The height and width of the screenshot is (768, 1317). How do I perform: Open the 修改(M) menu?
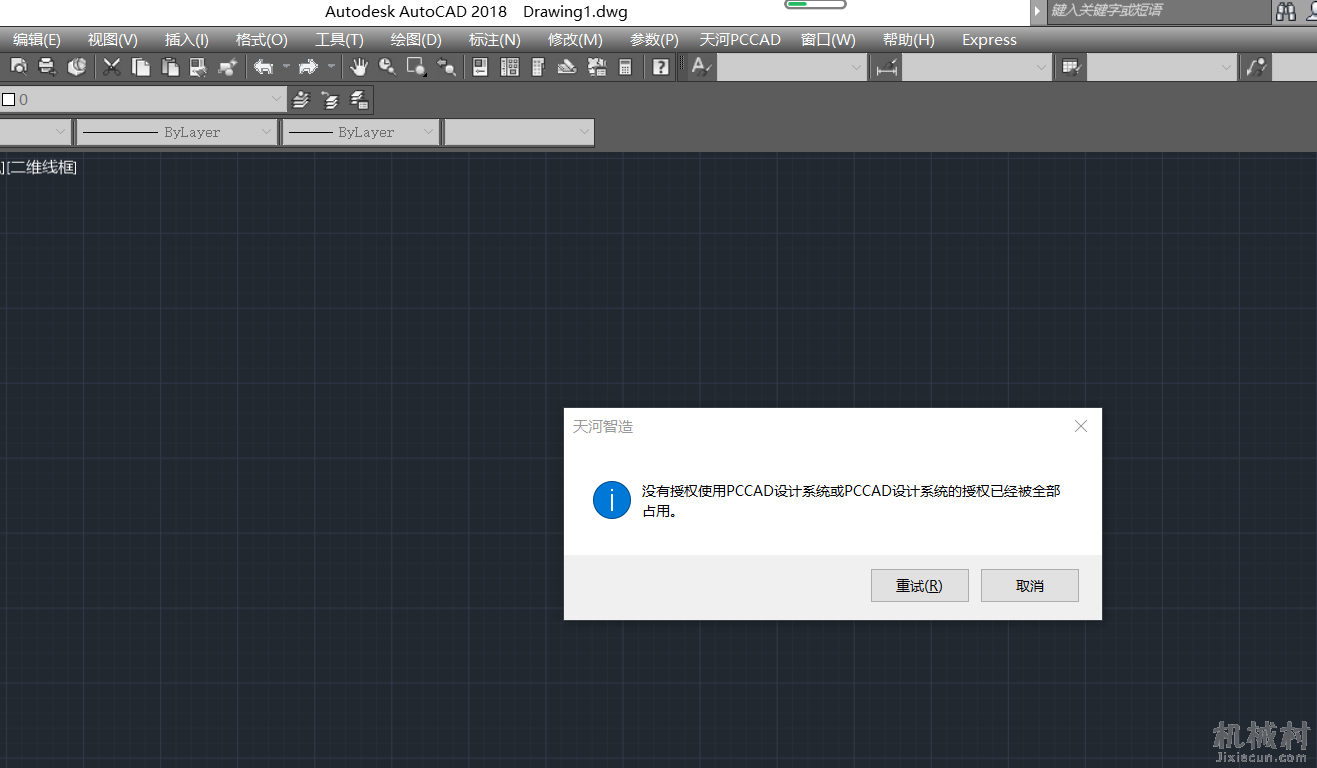pos(575,40)
